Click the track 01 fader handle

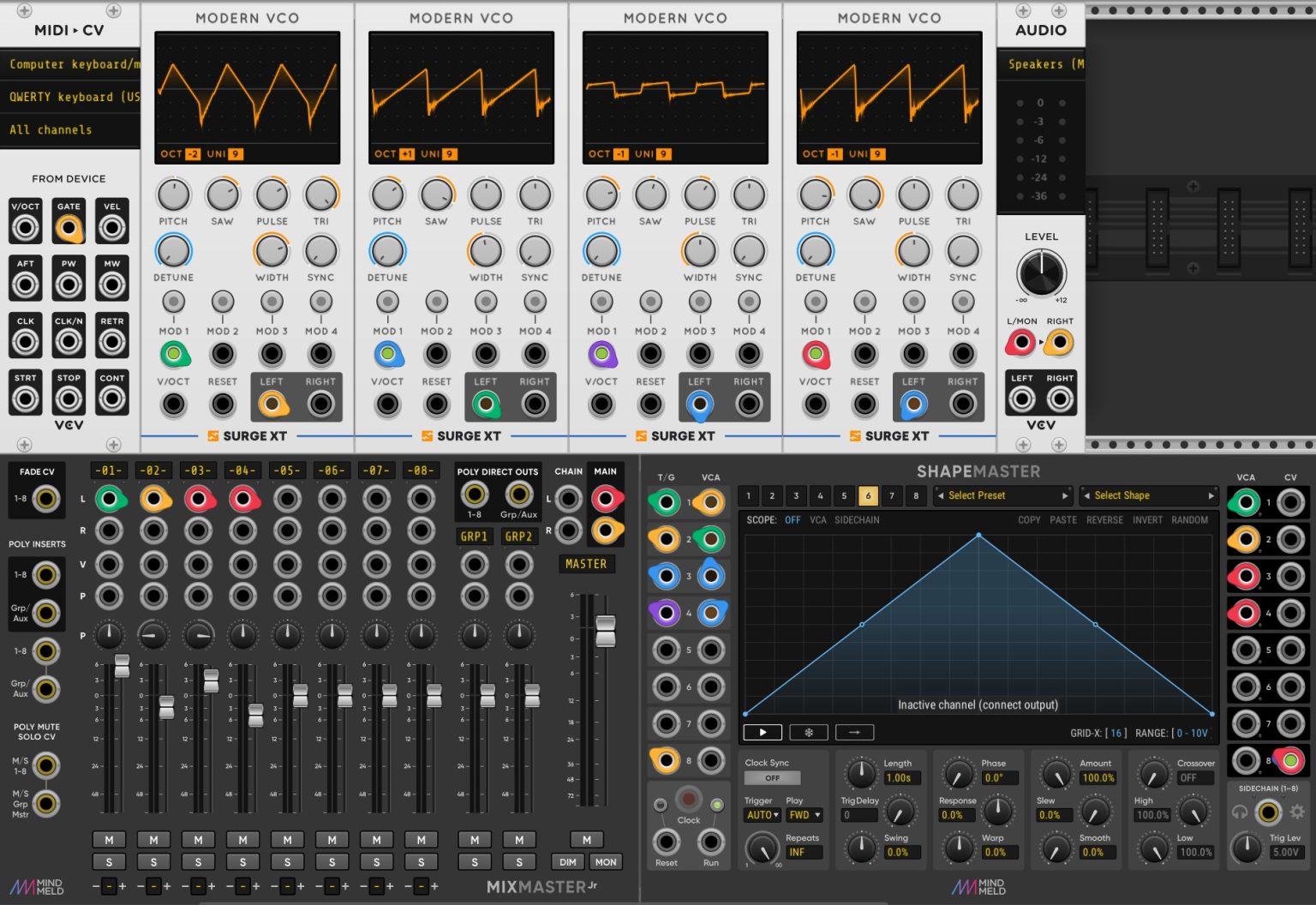(x=122, y=665)
